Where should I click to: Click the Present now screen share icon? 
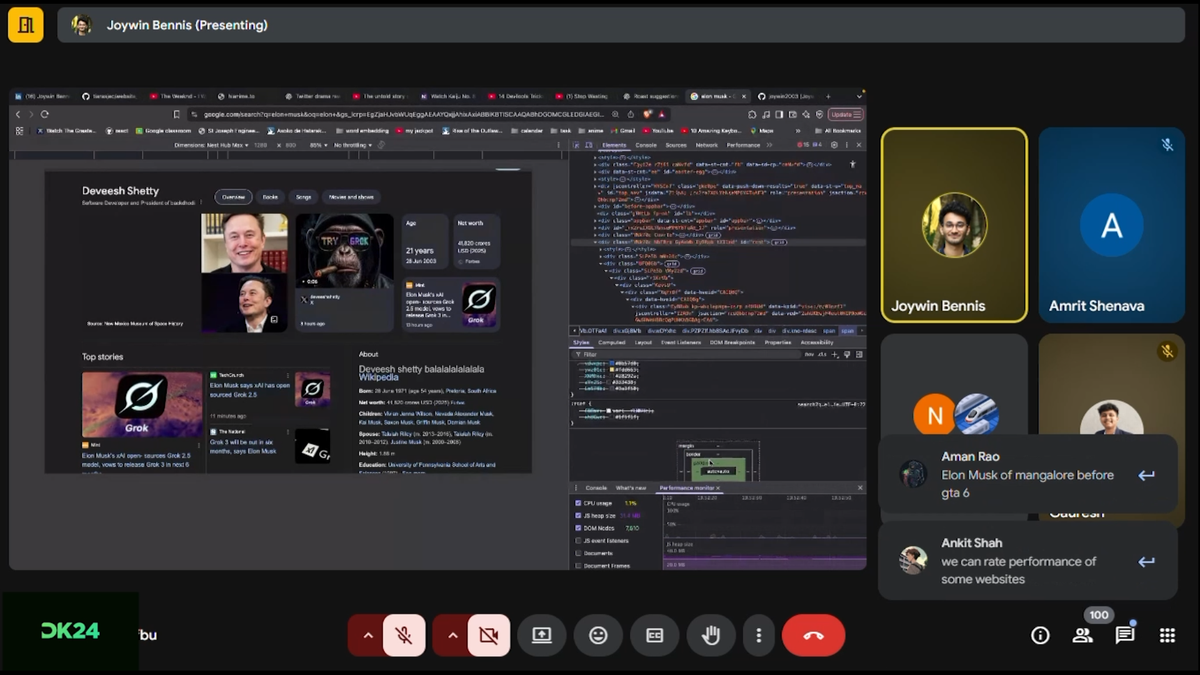point(542,635)
